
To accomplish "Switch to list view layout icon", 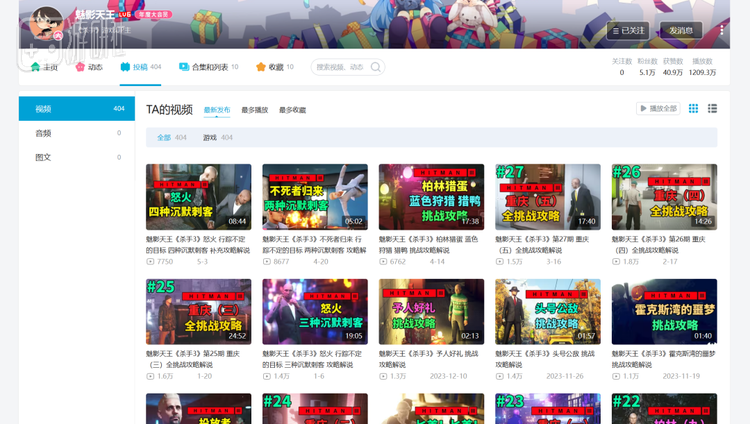I will 712,108.
